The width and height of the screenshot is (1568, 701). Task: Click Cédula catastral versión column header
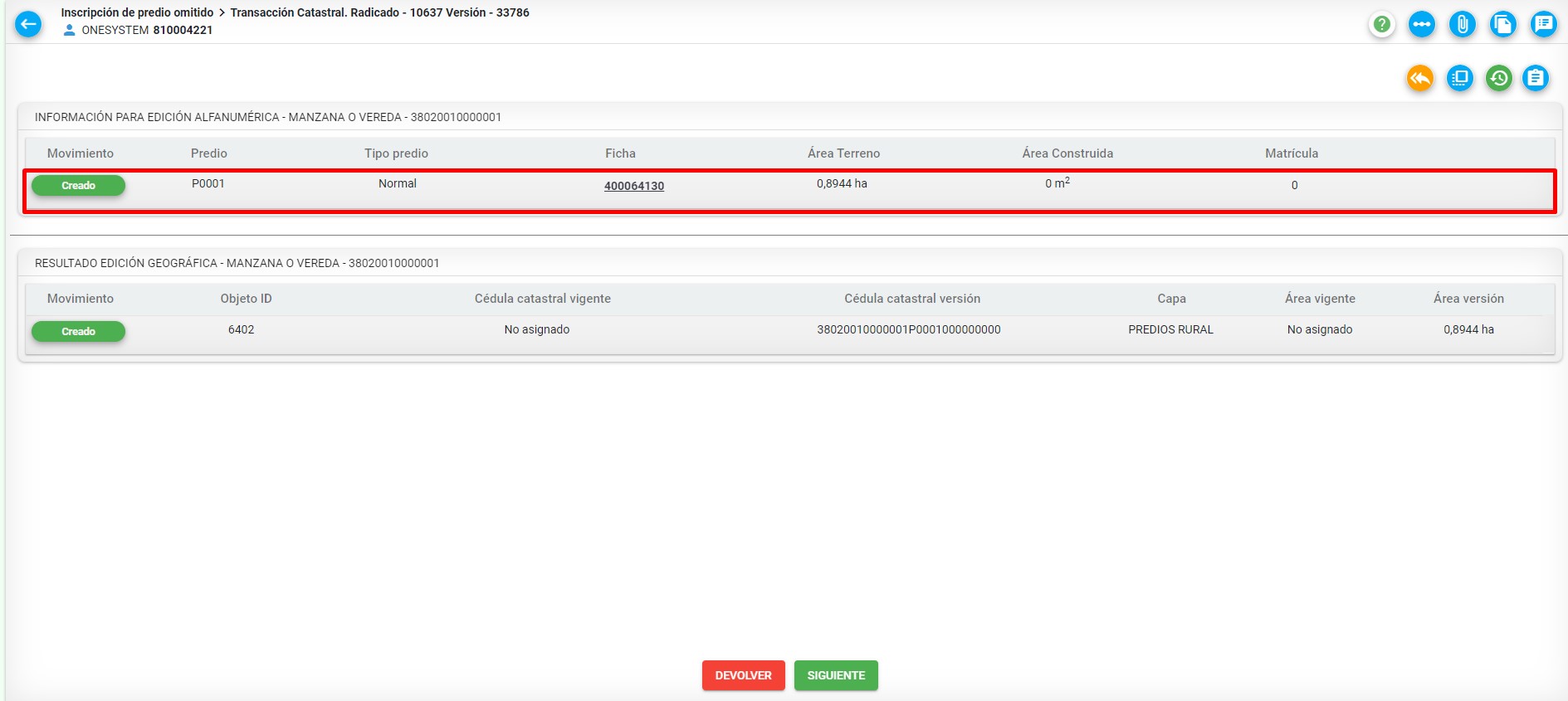click(912, 299)
